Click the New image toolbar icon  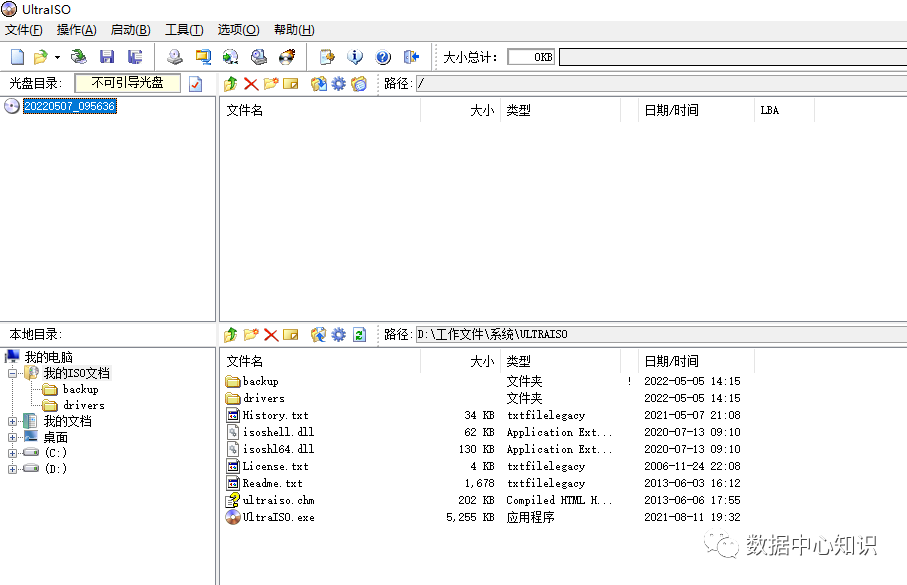[17, 57]
